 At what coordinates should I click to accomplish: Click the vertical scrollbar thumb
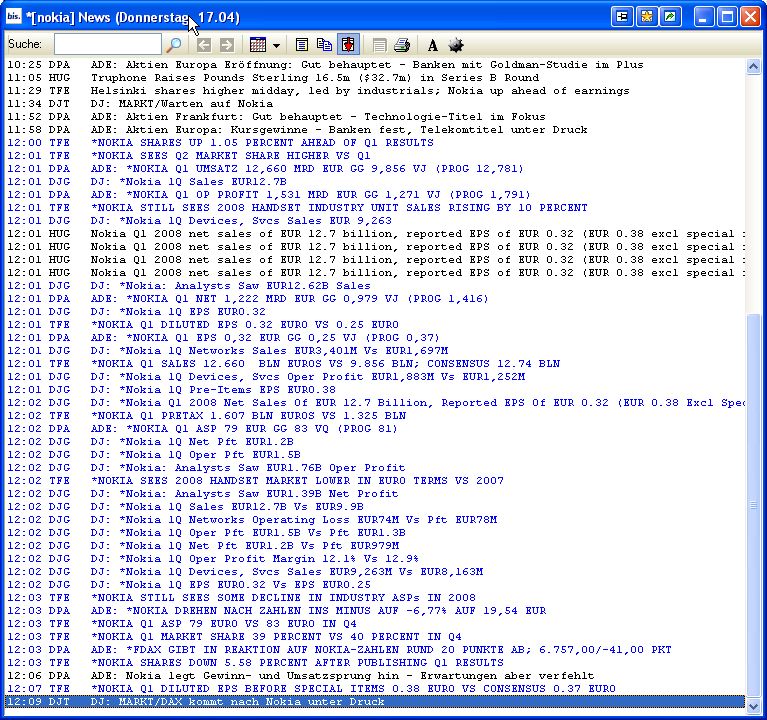point(753,505)
